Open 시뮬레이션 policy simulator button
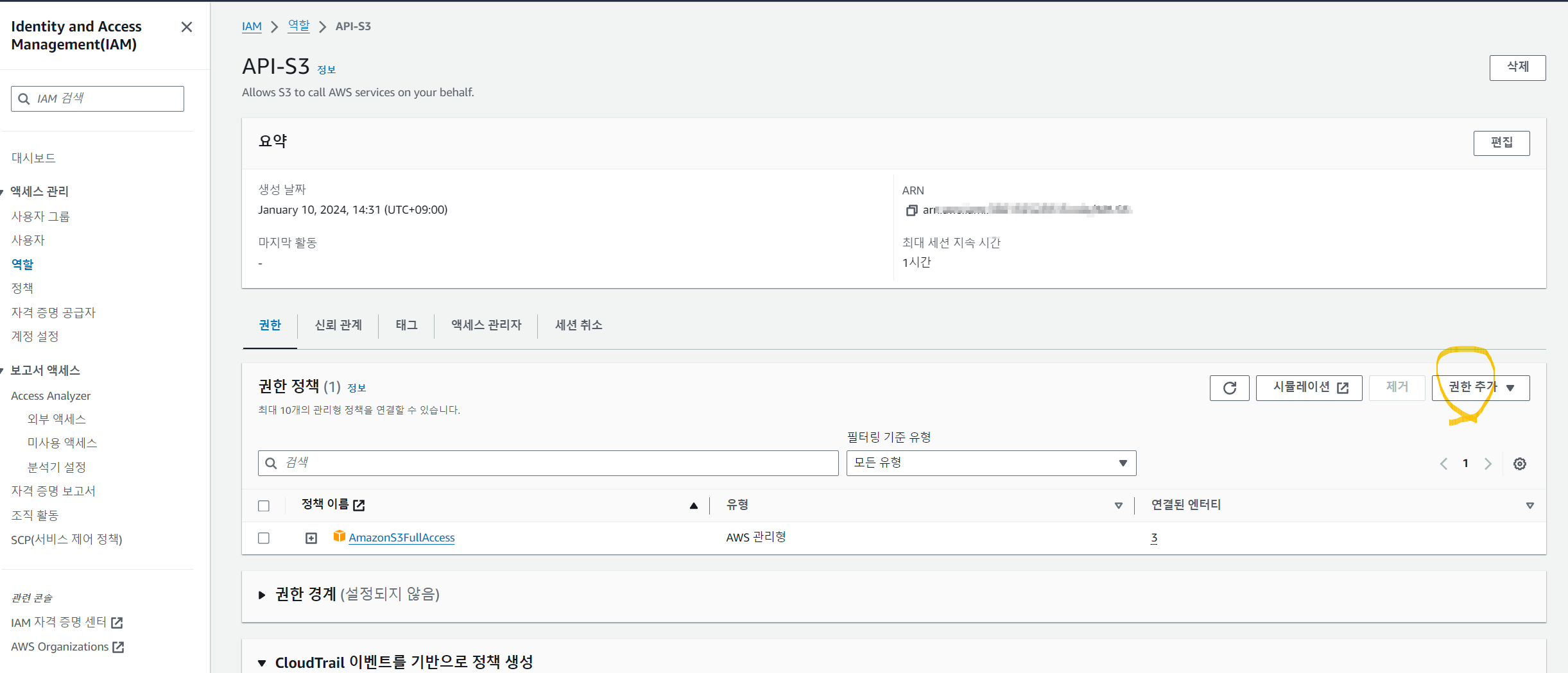This screenshot has height=673, width=1568. tap(1309, 388)
